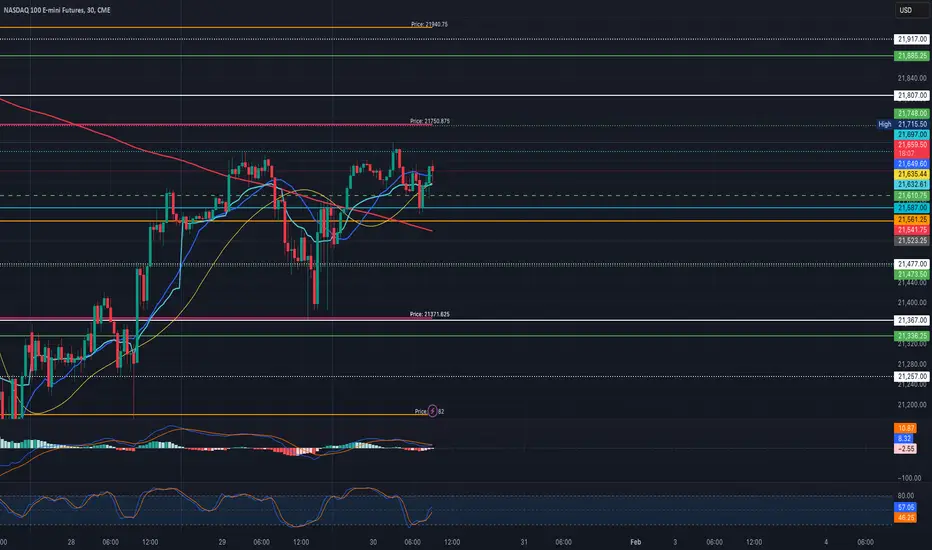Click the 21,697.00 teal price label
The width and height of the screenshot is (932, 550).
(x=912, y=135)
